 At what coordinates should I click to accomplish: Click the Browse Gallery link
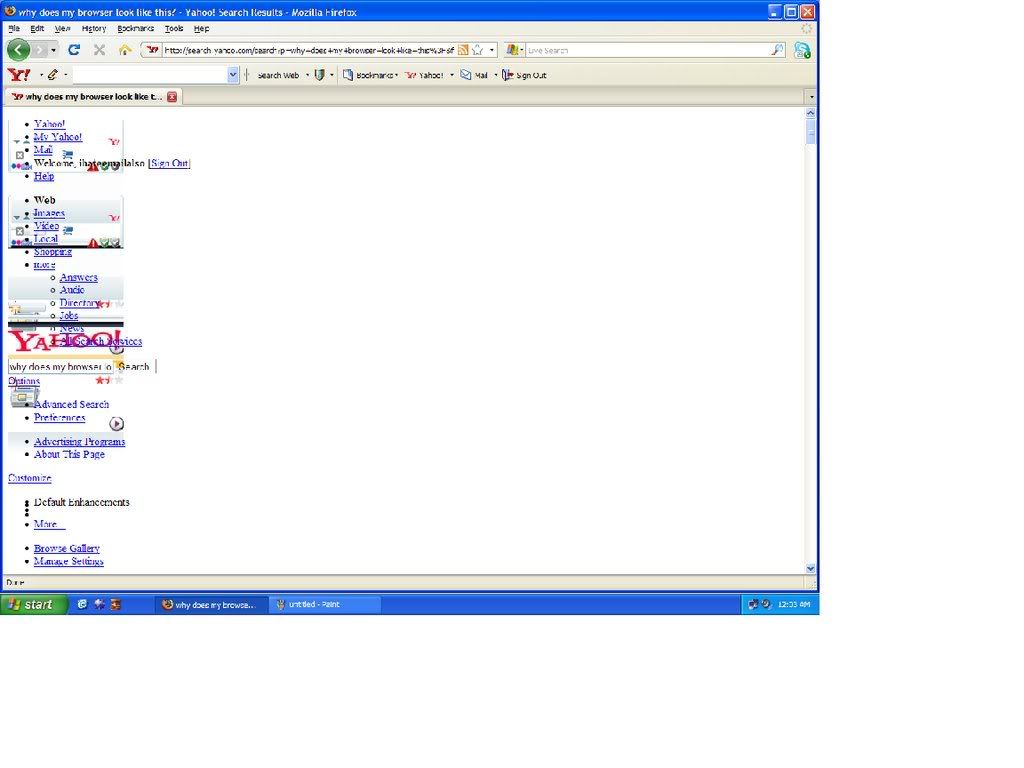66,549
